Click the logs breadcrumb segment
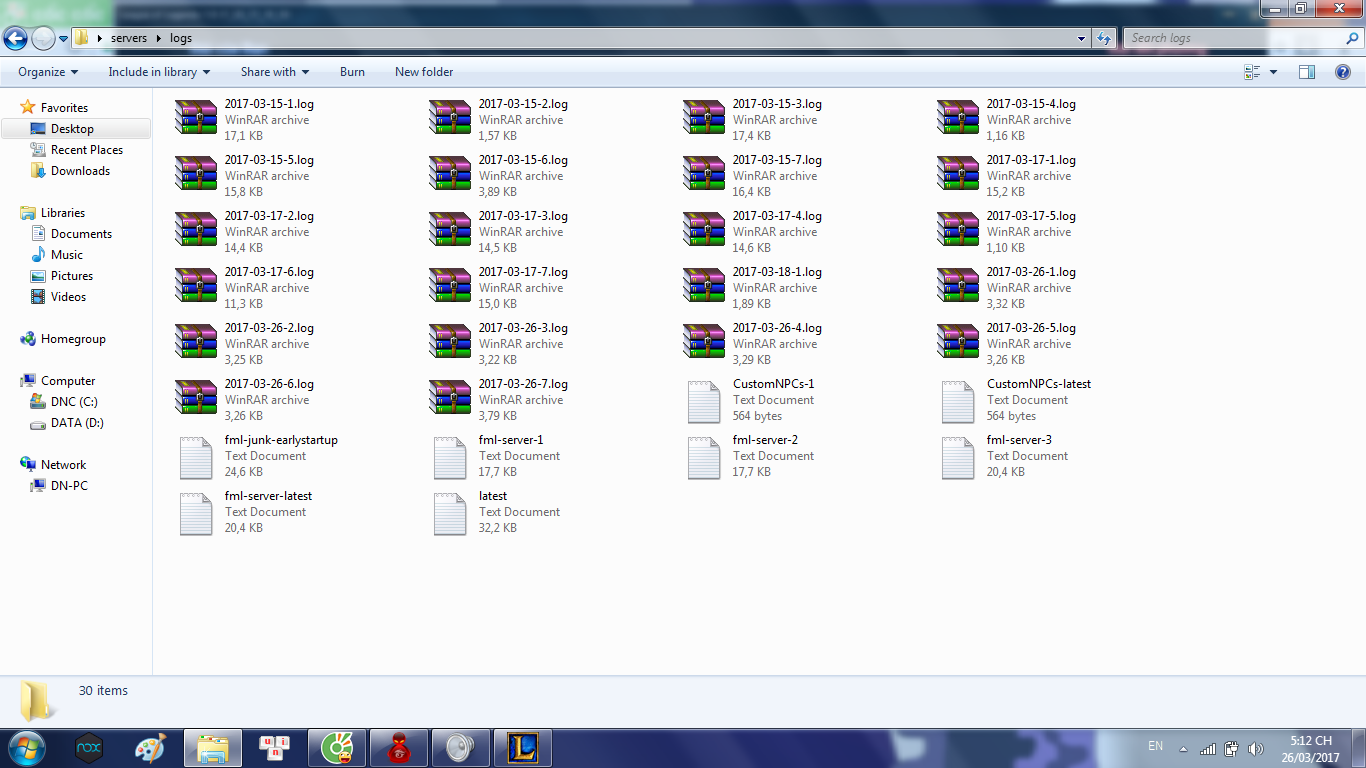 coord(181,39)
